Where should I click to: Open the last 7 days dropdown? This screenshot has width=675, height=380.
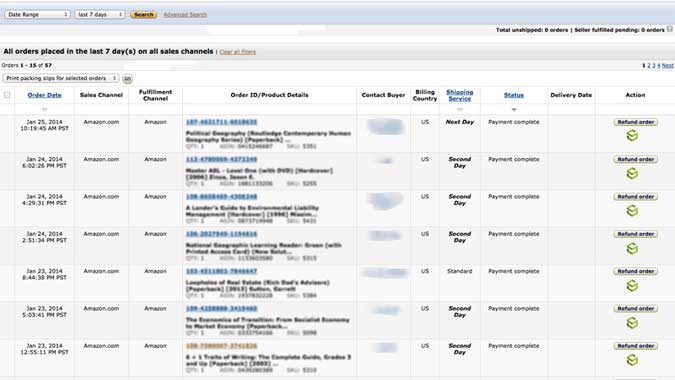(x=100, y=15)
